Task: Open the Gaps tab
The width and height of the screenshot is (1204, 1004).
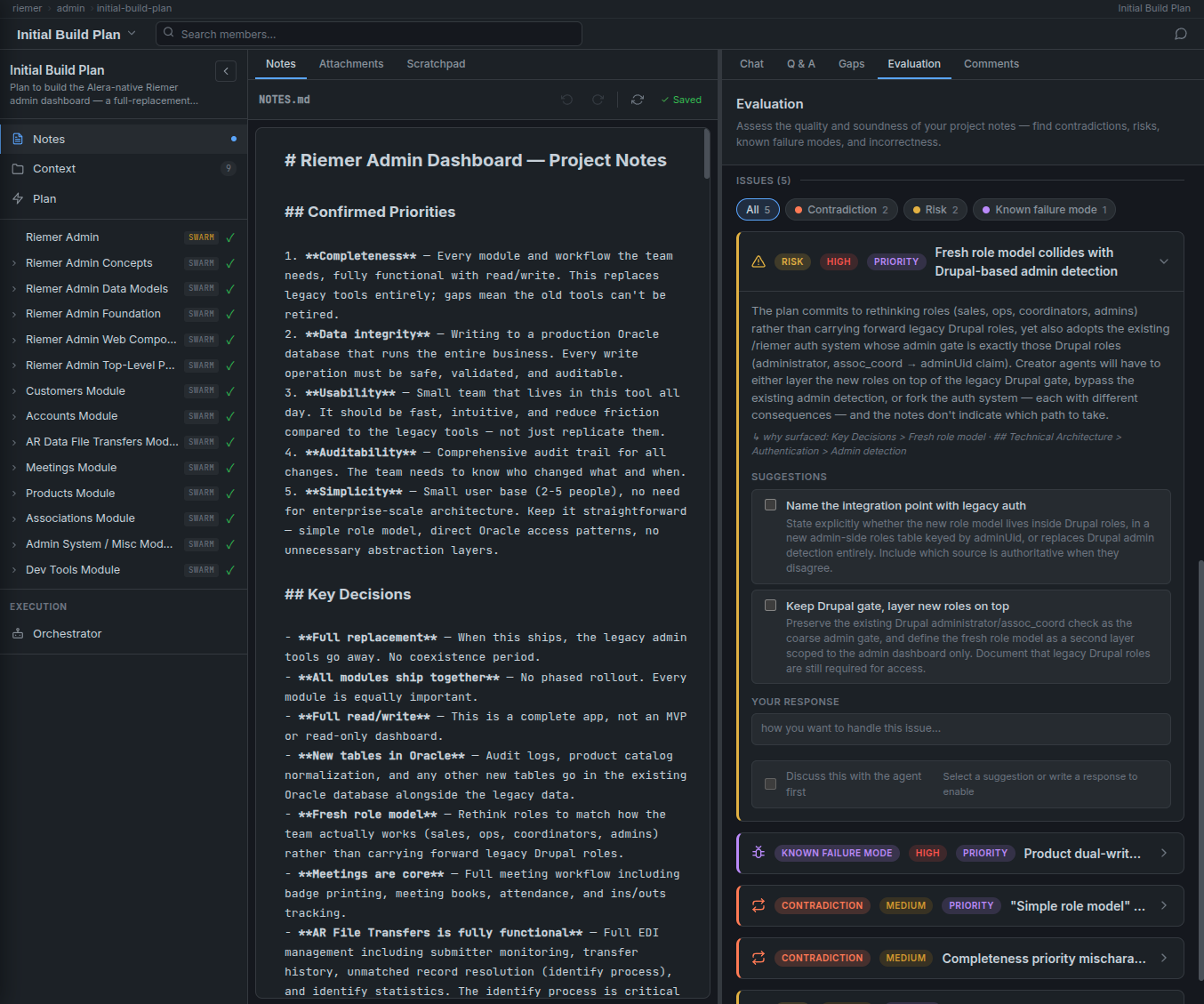Action: 851,64
